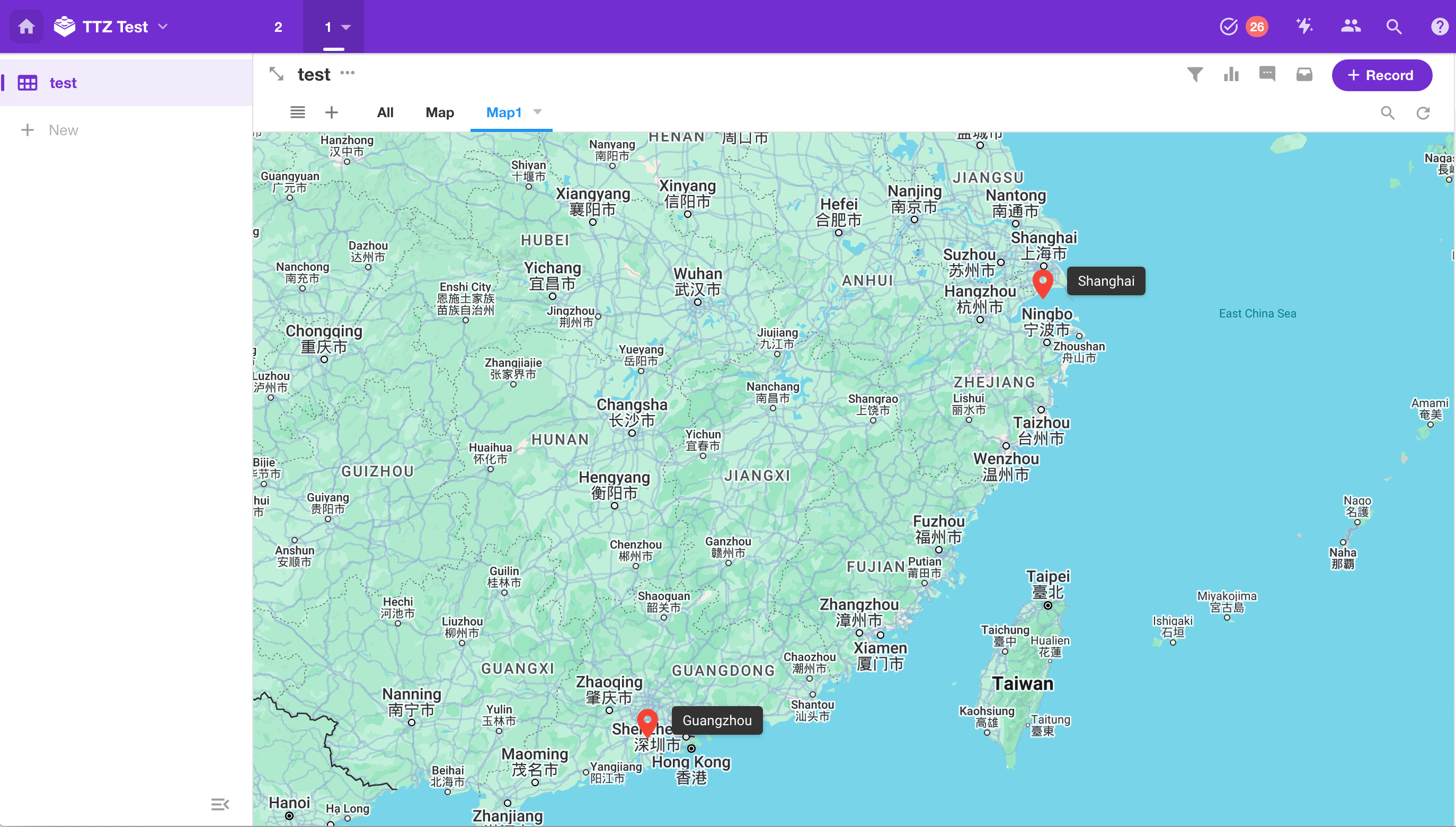This screenshot has height=827, width=1456.
Task: Click the test table grid icon
Action: (x=27, y=83)
